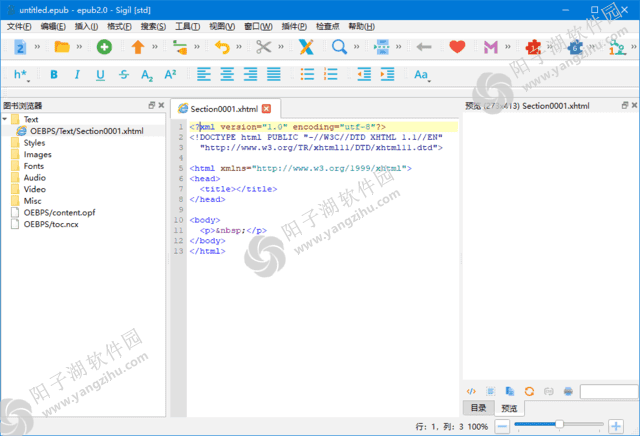Click the zoom out minus button

502,426
